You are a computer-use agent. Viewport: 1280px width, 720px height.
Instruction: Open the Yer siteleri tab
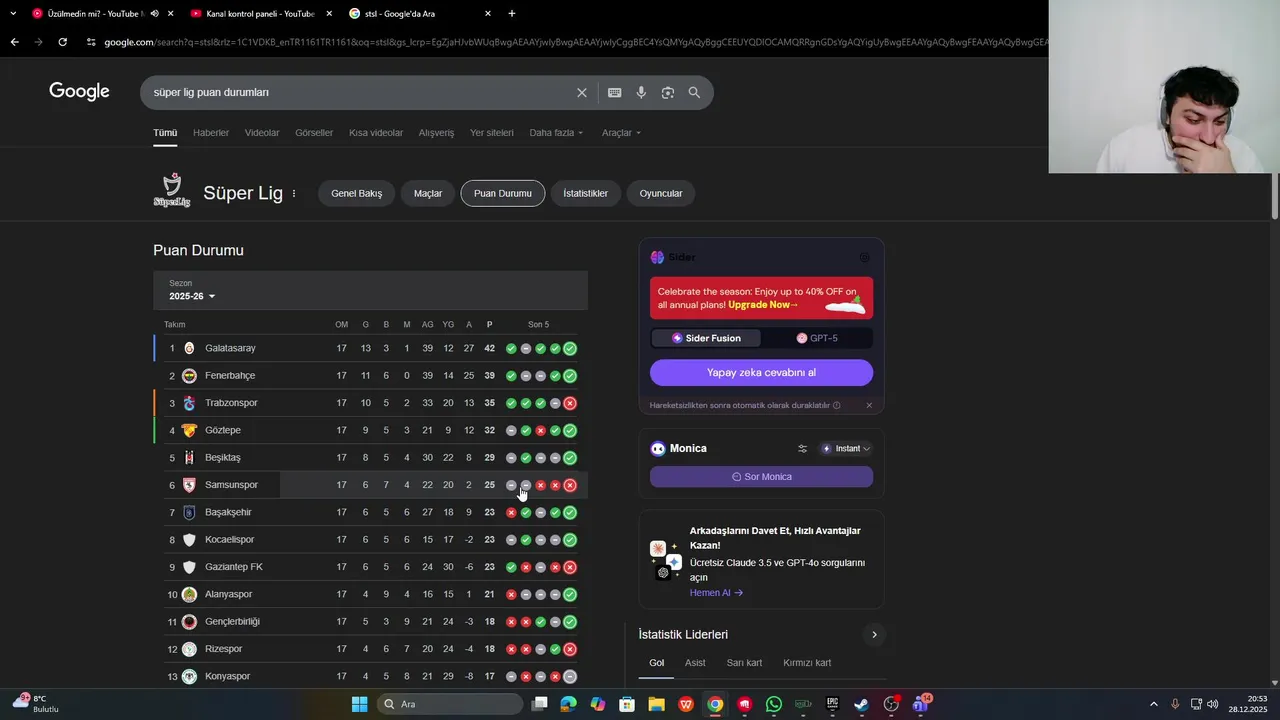(492, 133)
